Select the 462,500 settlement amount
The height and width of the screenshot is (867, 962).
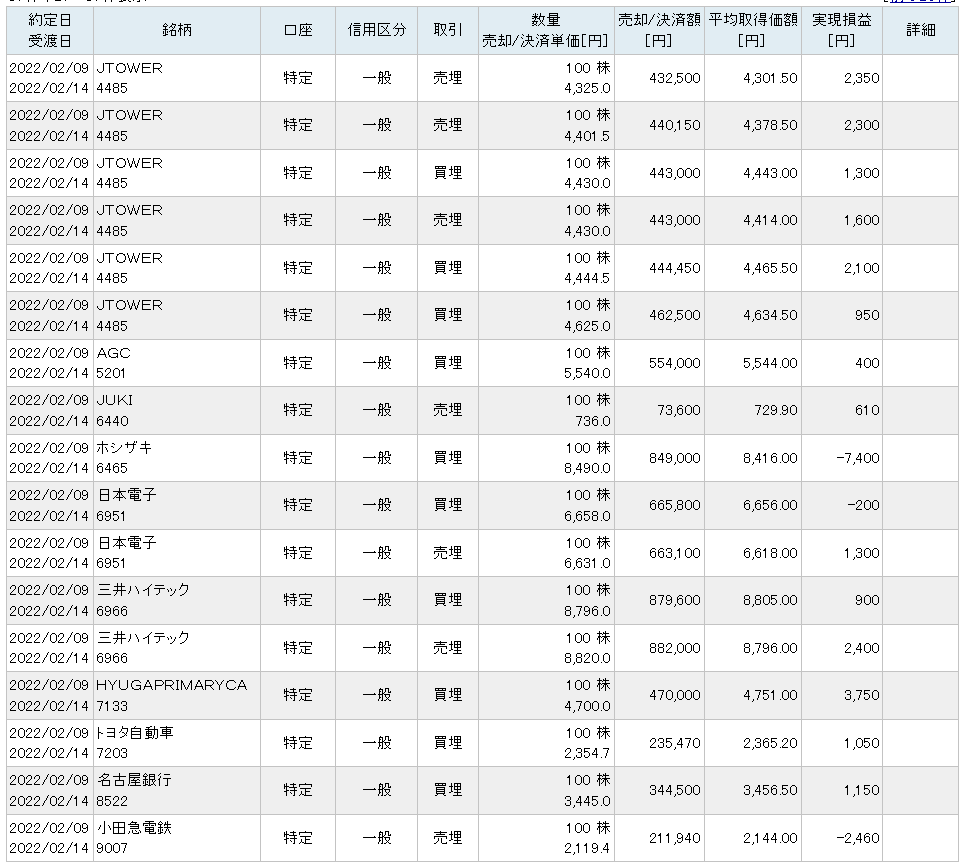[x=674, y=315]
